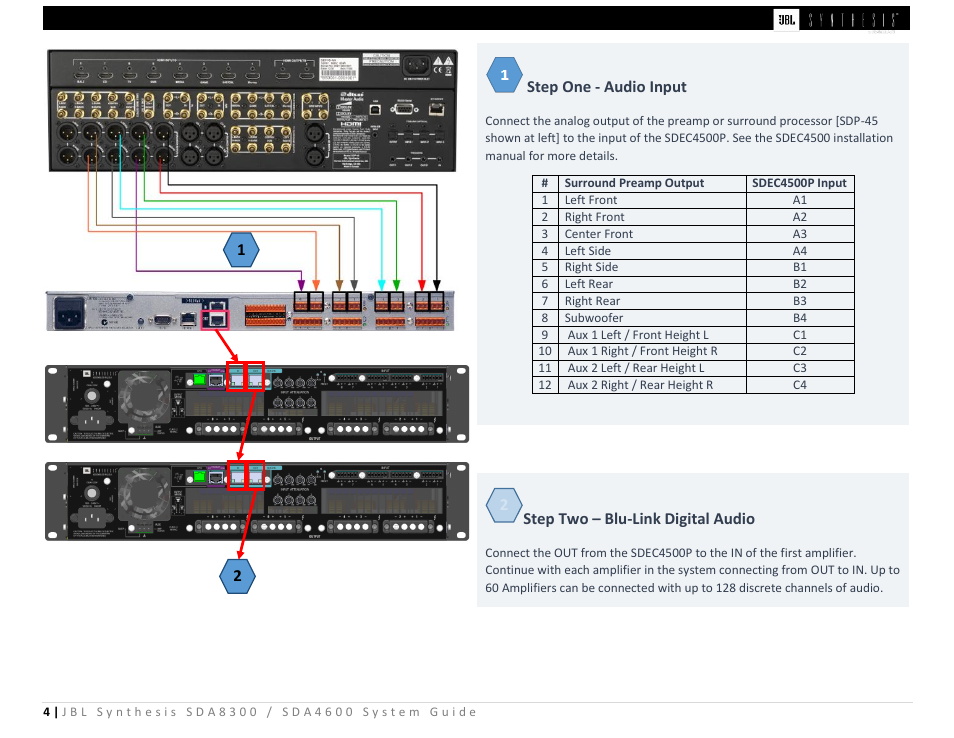954x738 pixels.
Task: Click the page number '4' in the footer
Action: coord(47,712)
